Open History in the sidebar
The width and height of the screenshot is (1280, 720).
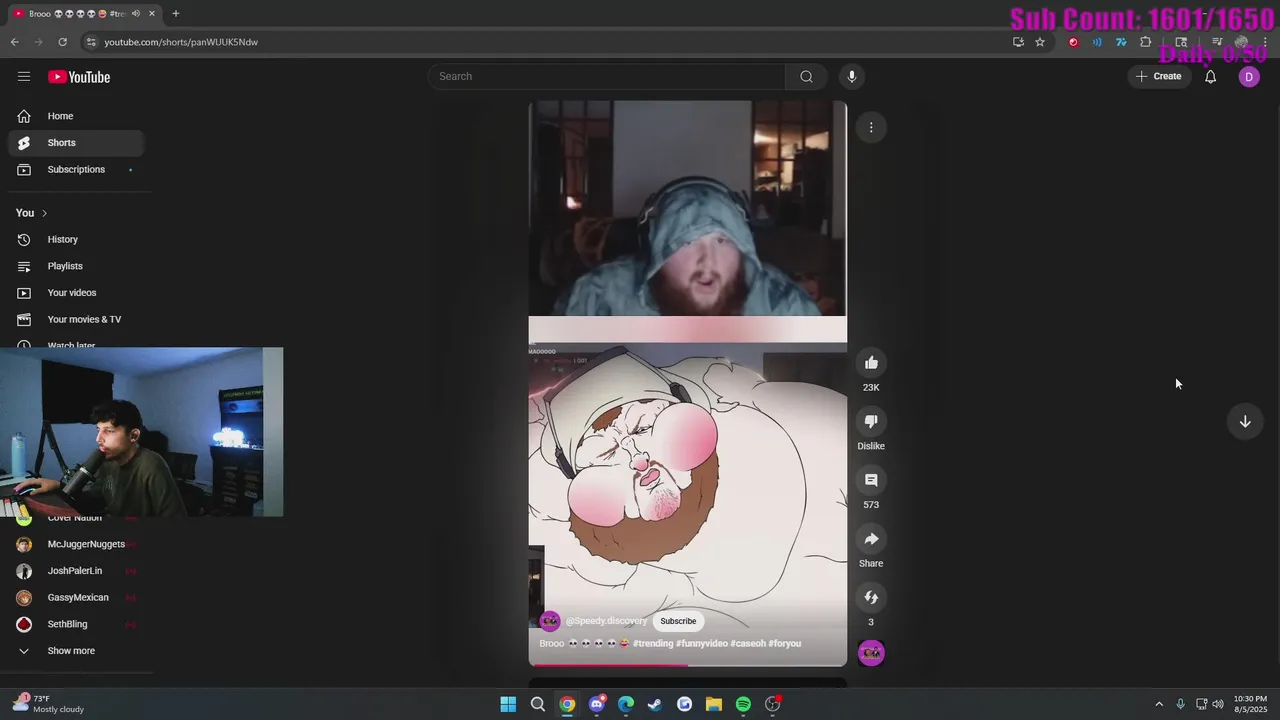pyautogui.click(x=76, y=240)
